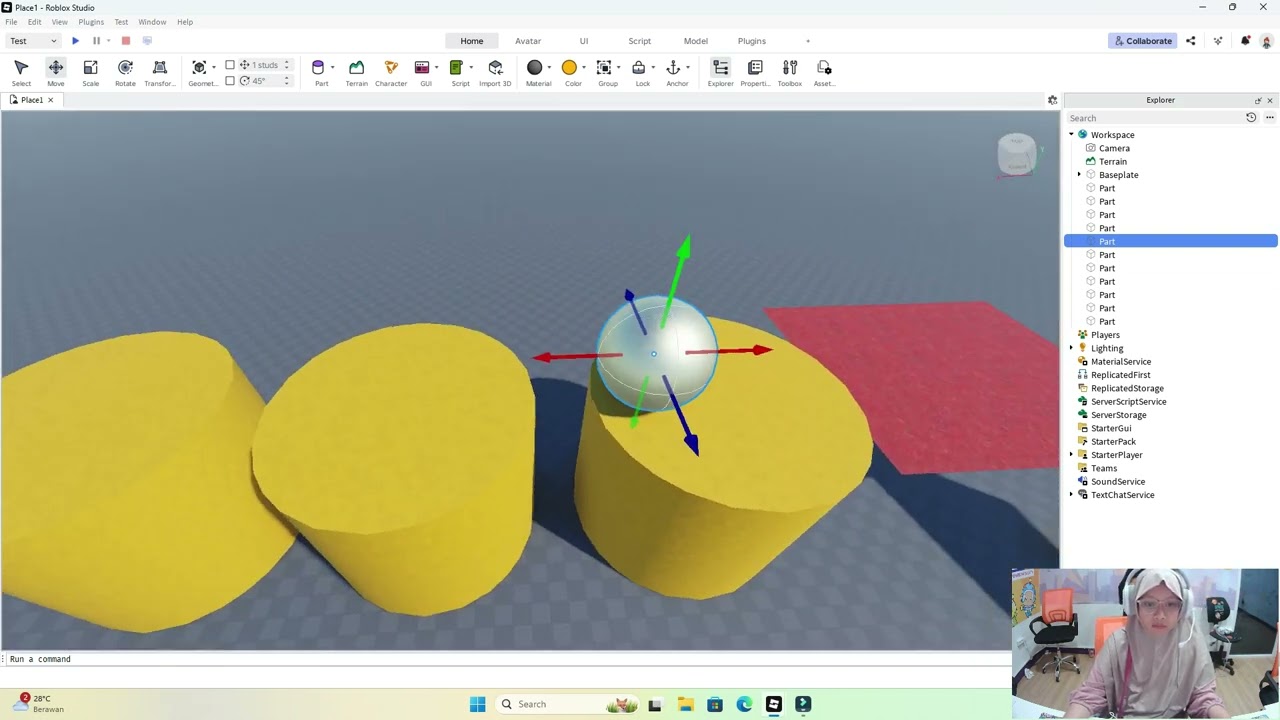This screenshot has height=720, width=1280.
Task: Click the Collaborate button
Action: (x=1143, y=41)
